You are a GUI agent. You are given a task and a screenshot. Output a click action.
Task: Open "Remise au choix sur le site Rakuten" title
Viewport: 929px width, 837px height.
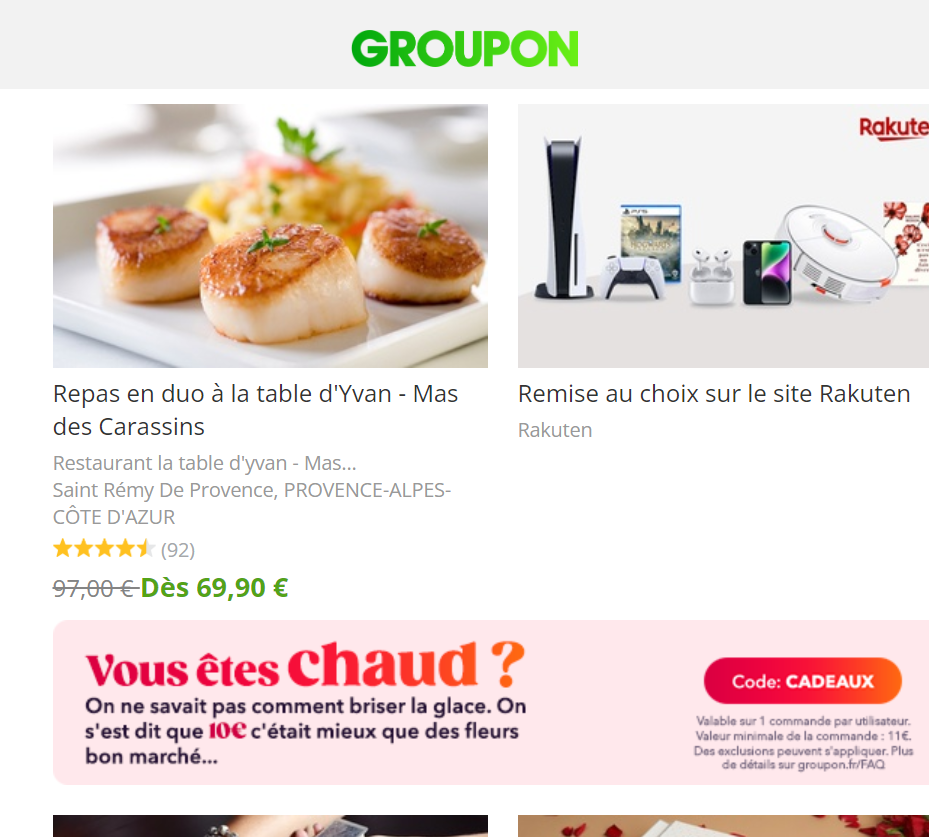(714, 394)
